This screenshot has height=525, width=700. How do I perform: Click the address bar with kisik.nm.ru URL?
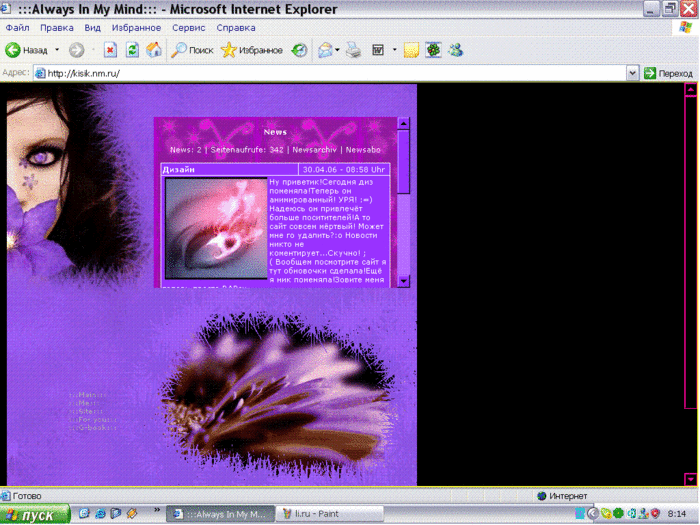pyautogui.click(x=330, y=73)
